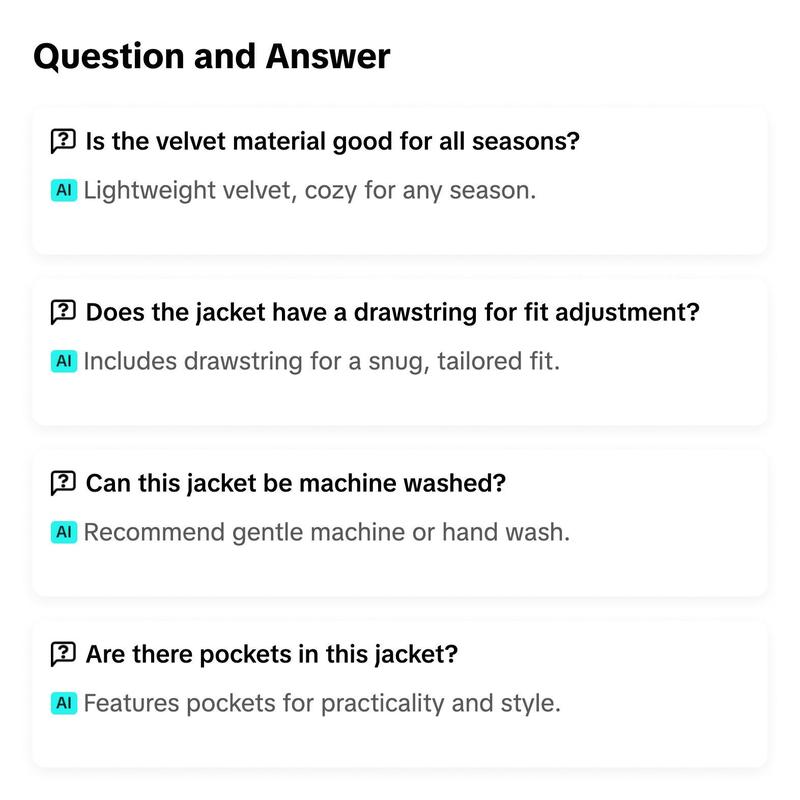800x800 pixels.
Task: Open the 'Can this jacket be machine washed' question
Action: [x=296, y=483]
